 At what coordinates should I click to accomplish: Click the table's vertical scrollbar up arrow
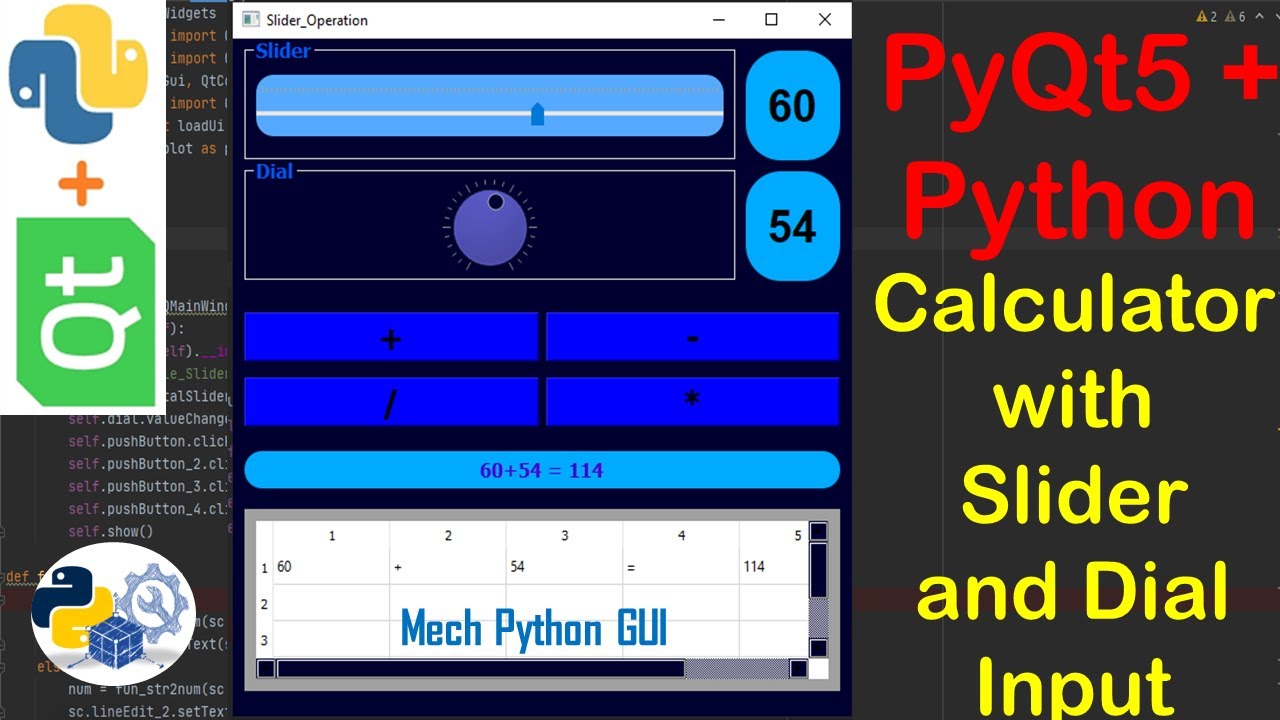point(818,532)
